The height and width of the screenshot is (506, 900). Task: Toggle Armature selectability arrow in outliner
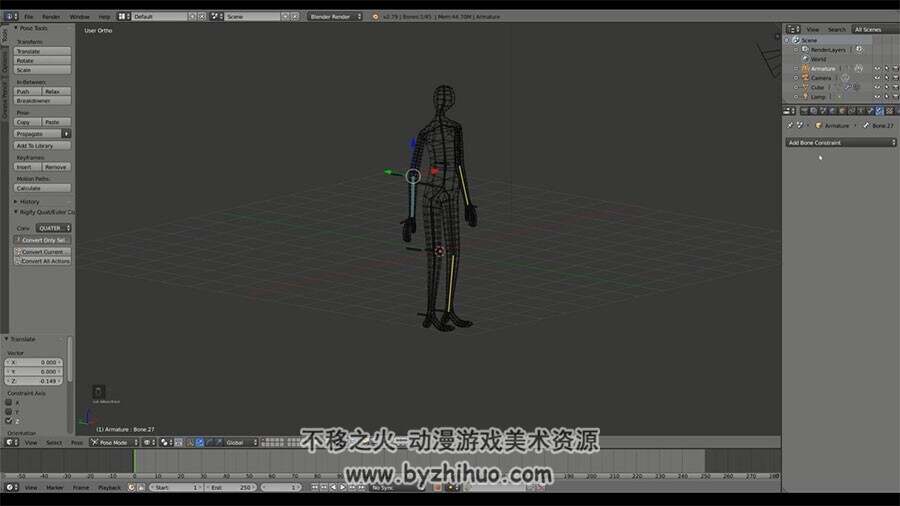coord(886,68)
